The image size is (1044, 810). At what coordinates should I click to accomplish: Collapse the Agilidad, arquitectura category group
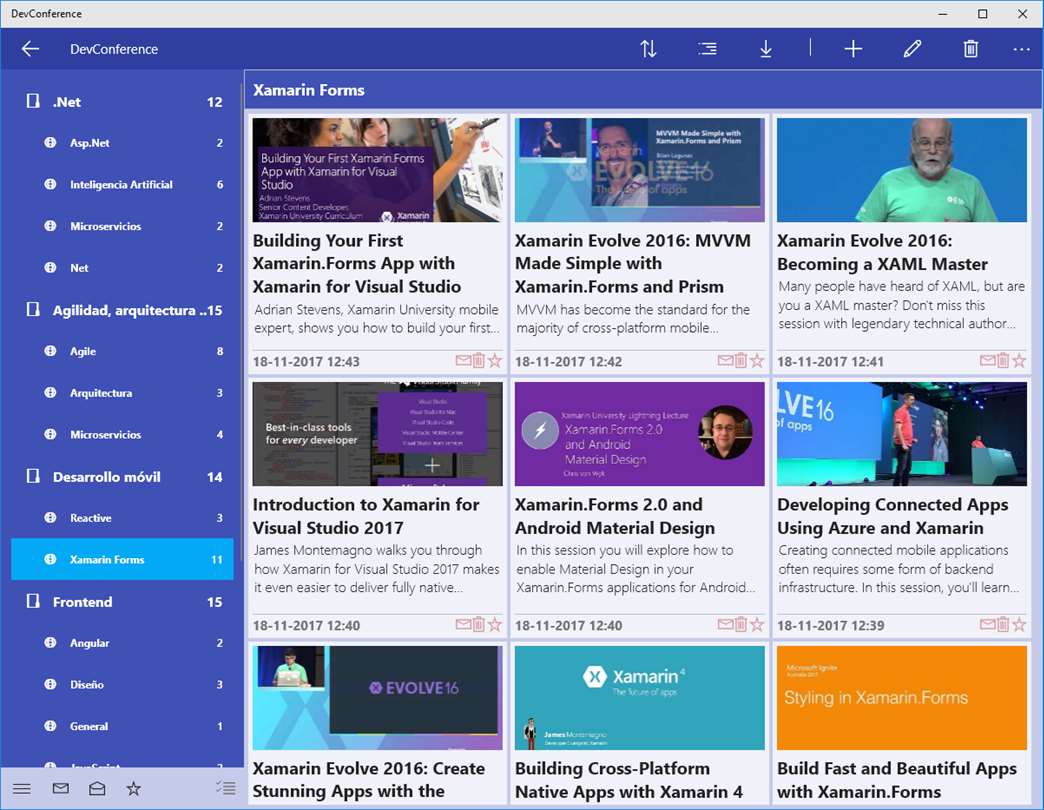tap(123, 310)
